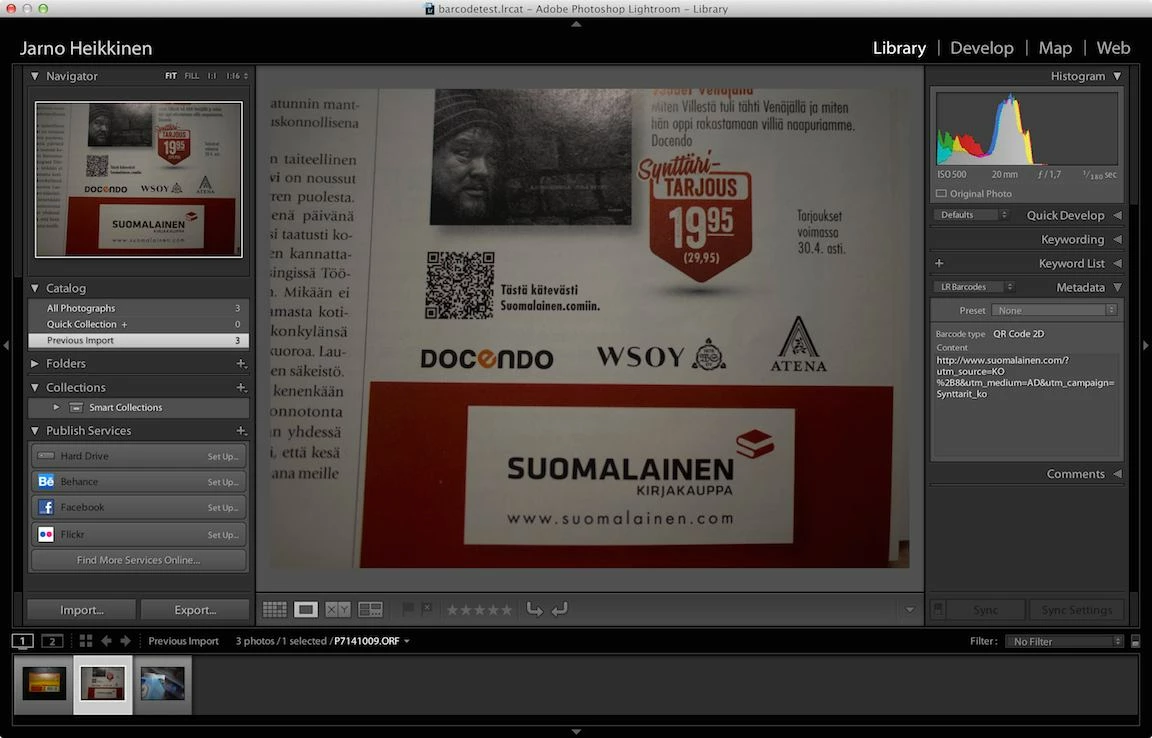
Task: Click Find More Services Online
Action: [x=138, y=560]
